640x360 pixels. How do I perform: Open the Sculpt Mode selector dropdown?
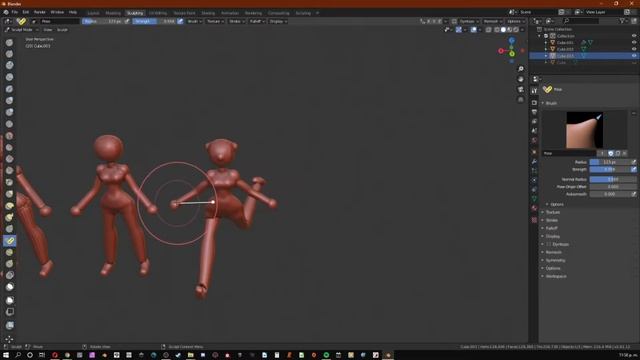tap(22, 30)
